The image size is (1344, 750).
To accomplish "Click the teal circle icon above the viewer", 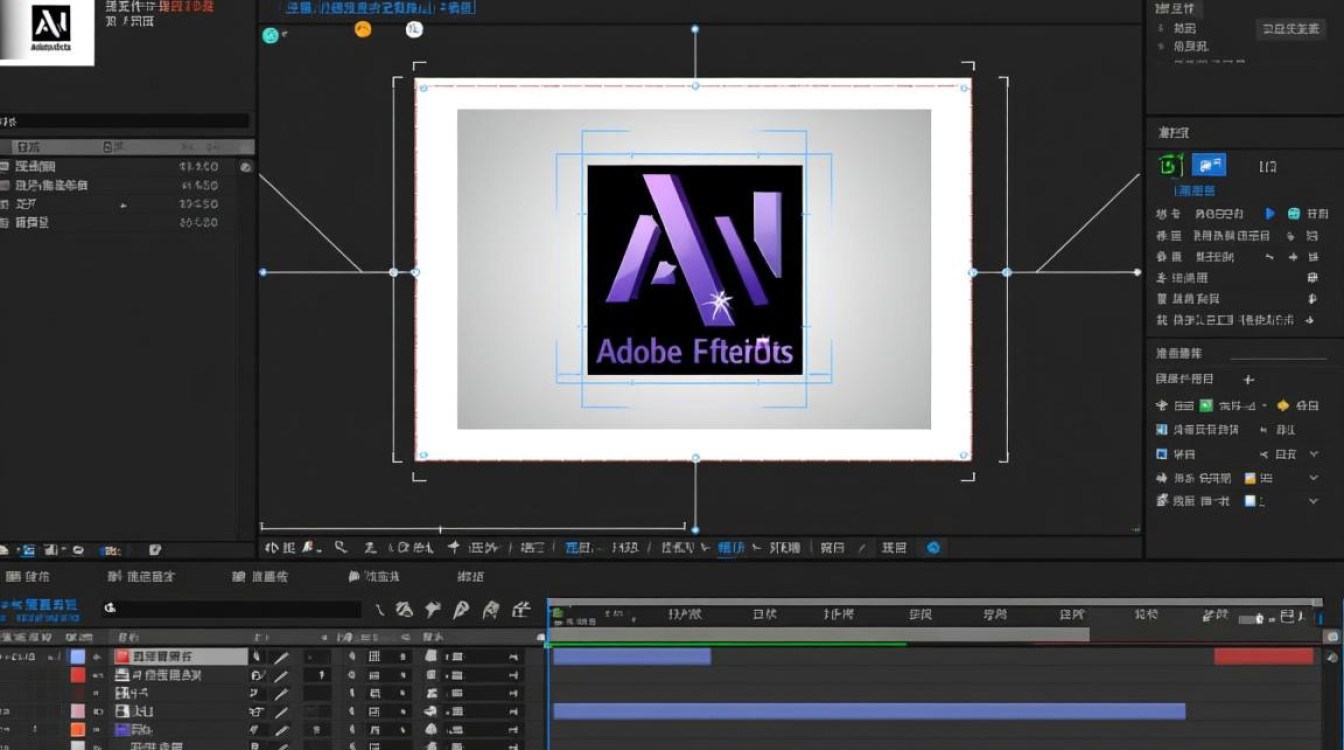I will coord(270,35).
